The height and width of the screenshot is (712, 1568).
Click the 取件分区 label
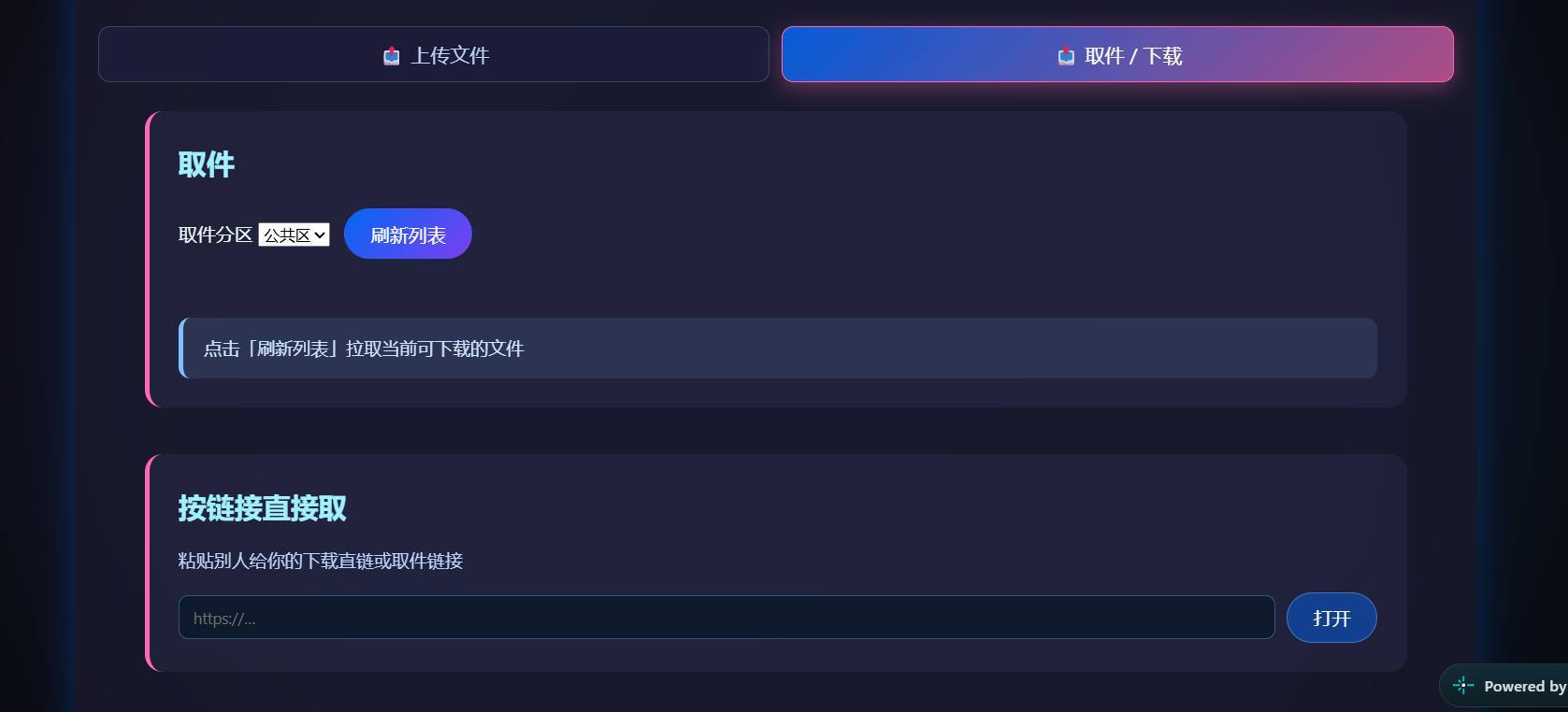tap(215, 235)
